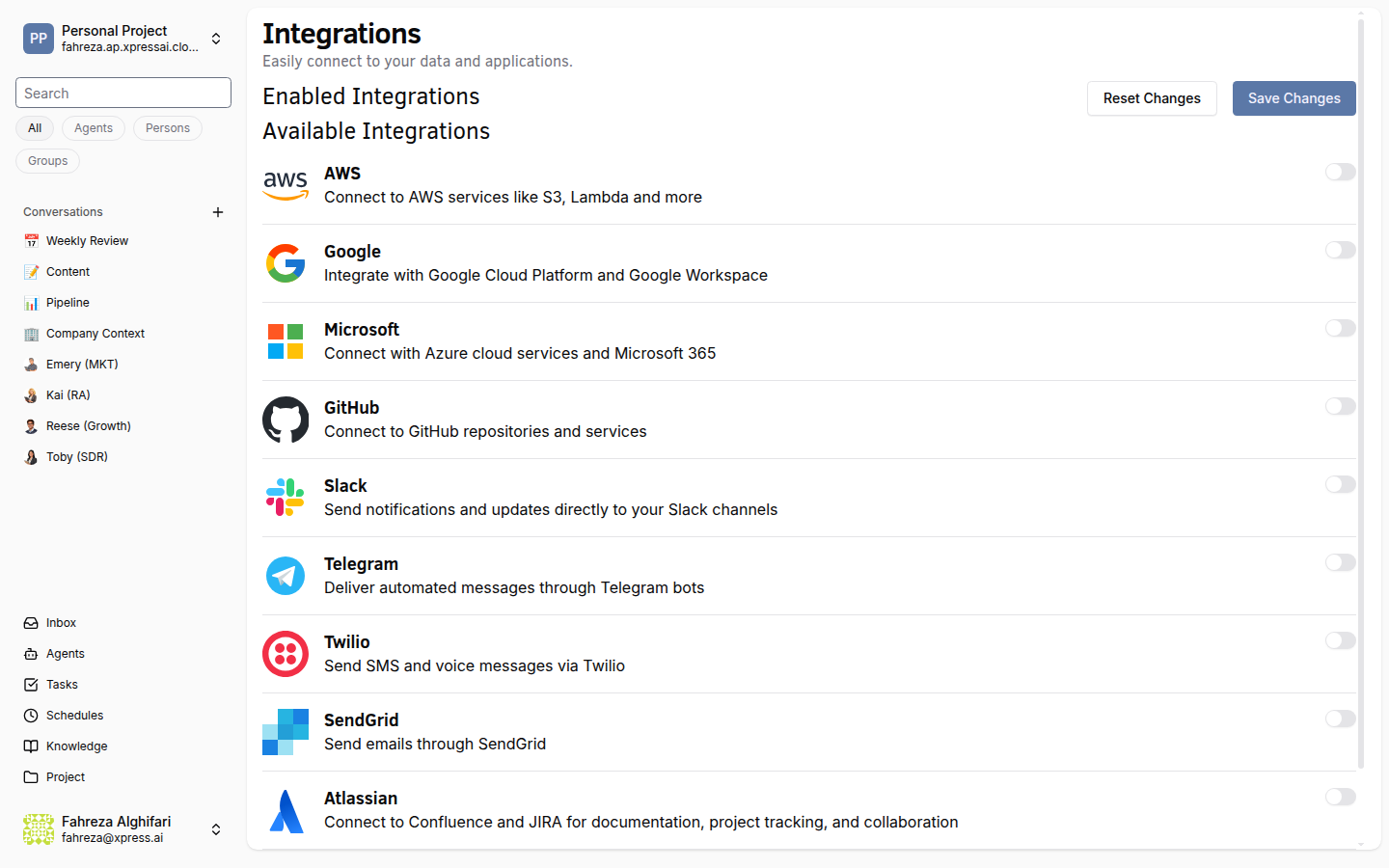1389x868 pixels.
Task: Click the Conversations section header
Action: (63, 212)
